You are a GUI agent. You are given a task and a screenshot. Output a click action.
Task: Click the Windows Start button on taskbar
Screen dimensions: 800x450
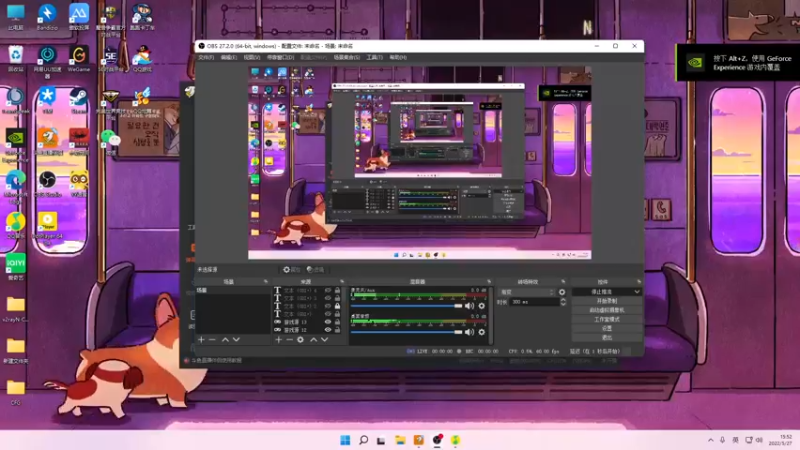click(x=345, y=440)
